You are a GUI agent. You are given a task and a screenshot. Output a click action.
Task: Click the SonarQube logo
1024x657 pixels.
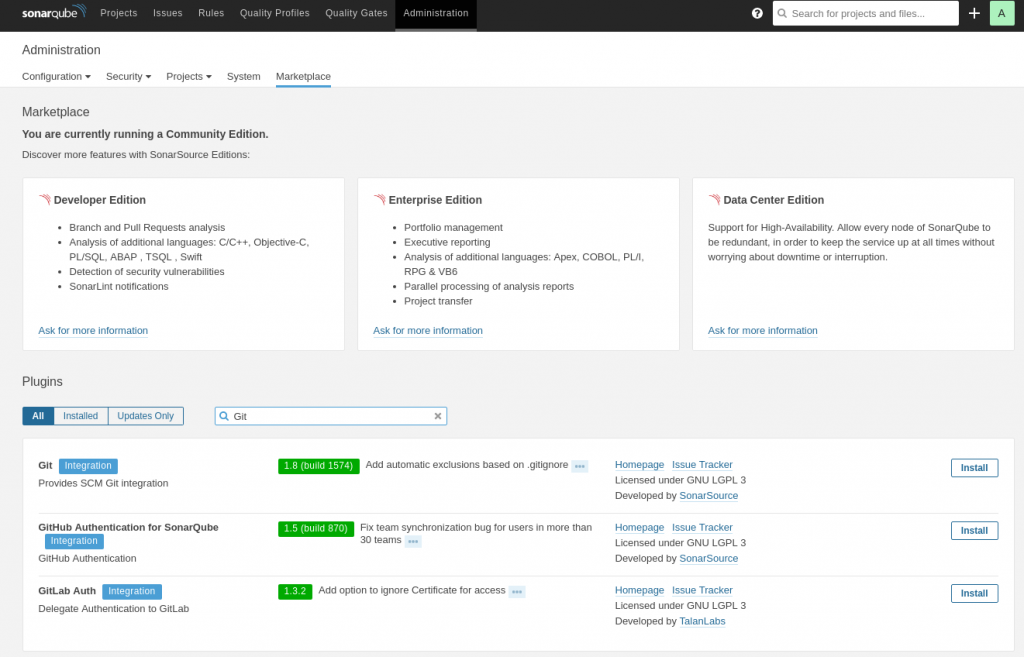(52, 12)
